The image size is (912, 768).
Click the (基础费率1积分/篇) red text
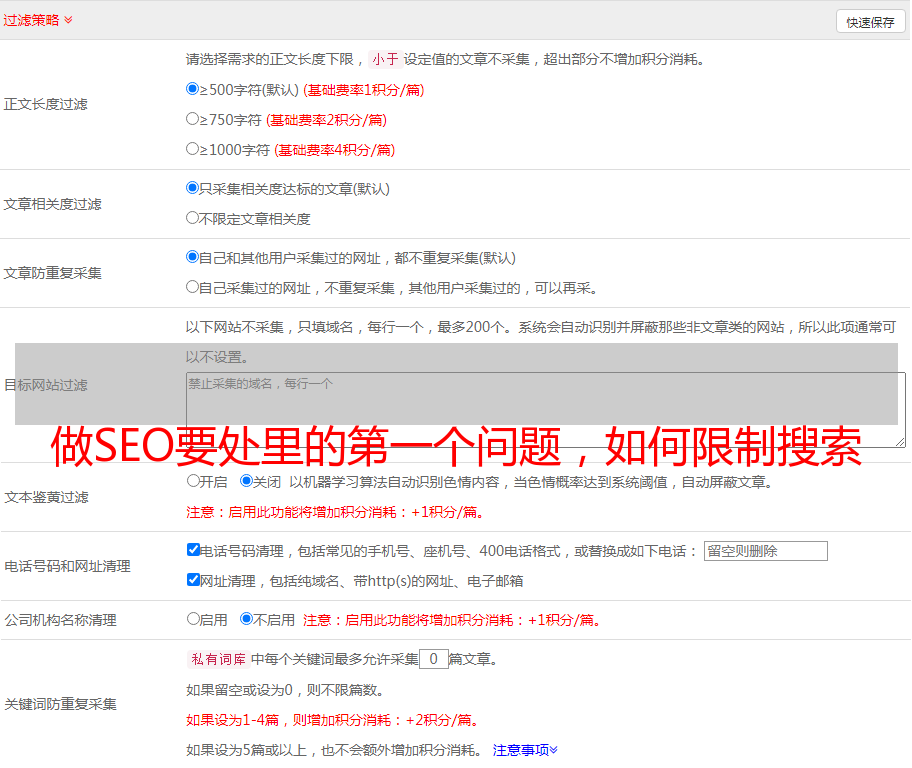[364, 90]
